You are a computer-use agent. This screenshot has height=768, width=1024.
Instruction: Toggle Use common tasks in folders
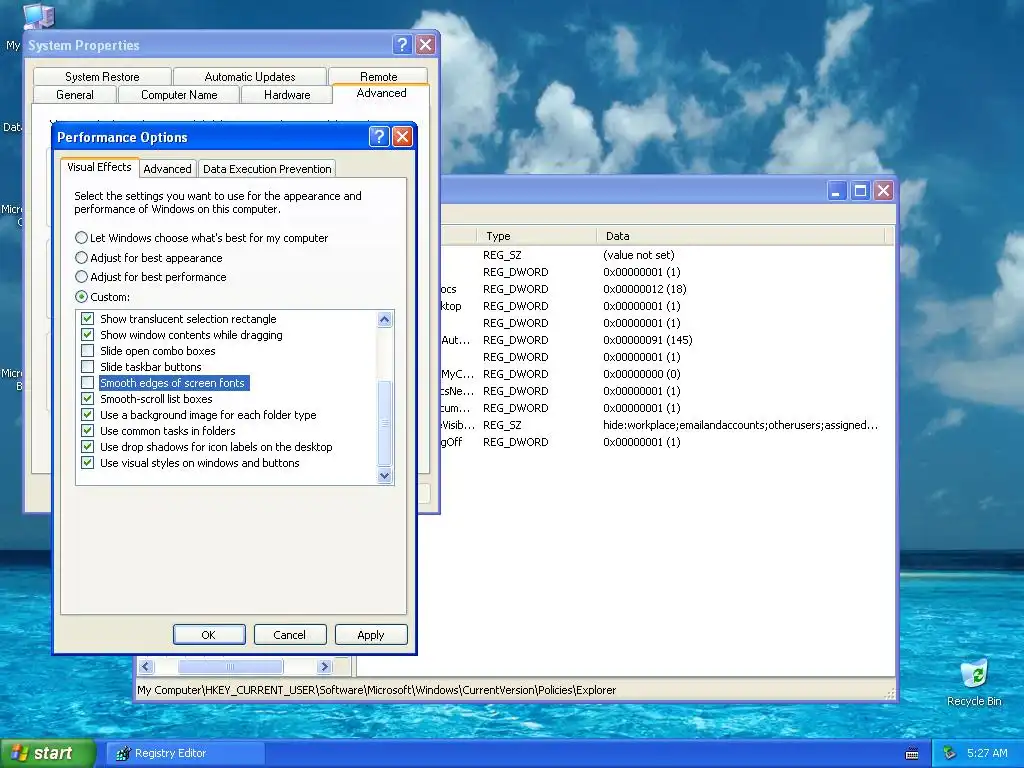point(88,430)
